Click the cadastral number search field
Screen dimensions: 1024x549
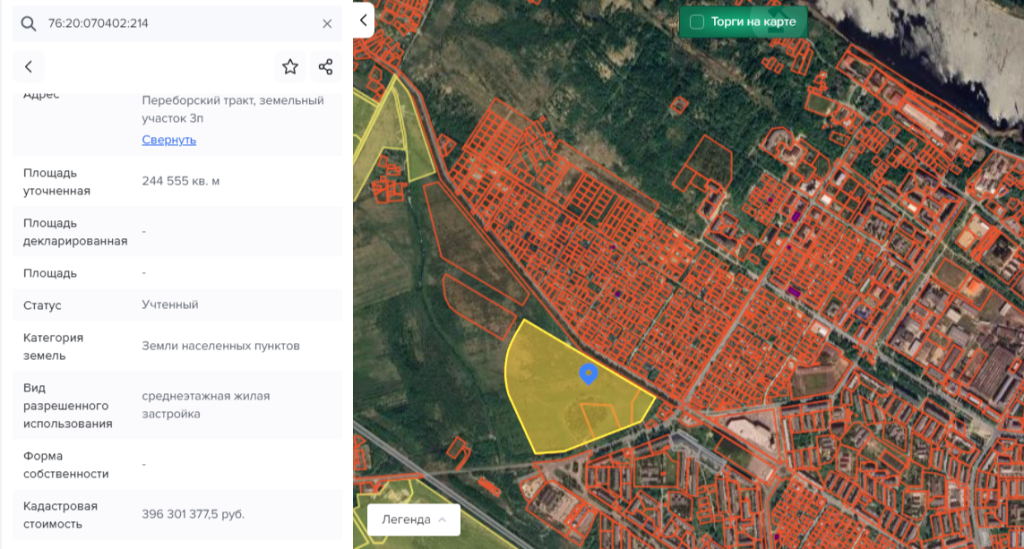[x=180, y=23]
